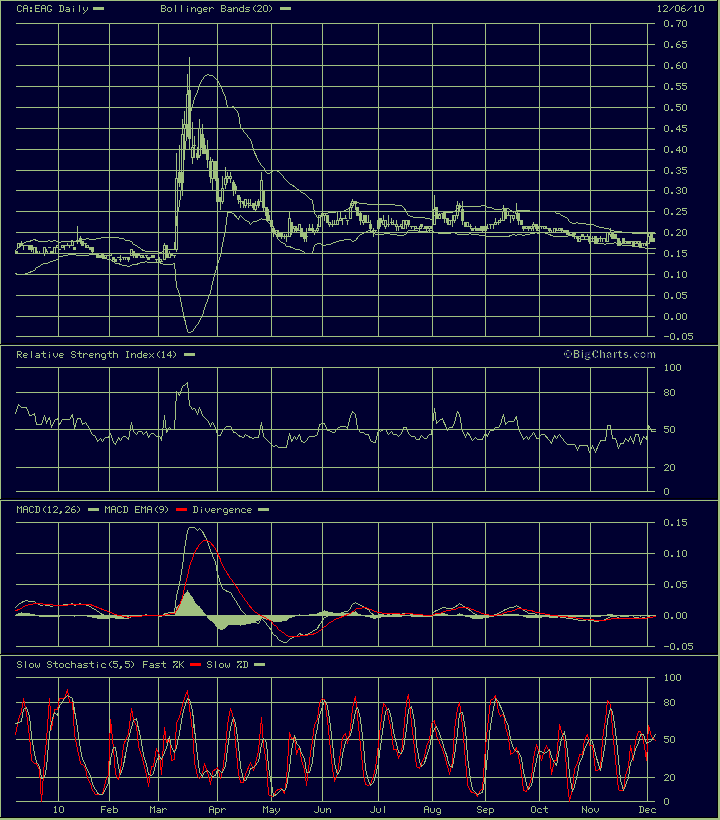Click the 80 label on the RSI axis
The width and height of the screenshot is (720, 820).
669,393
